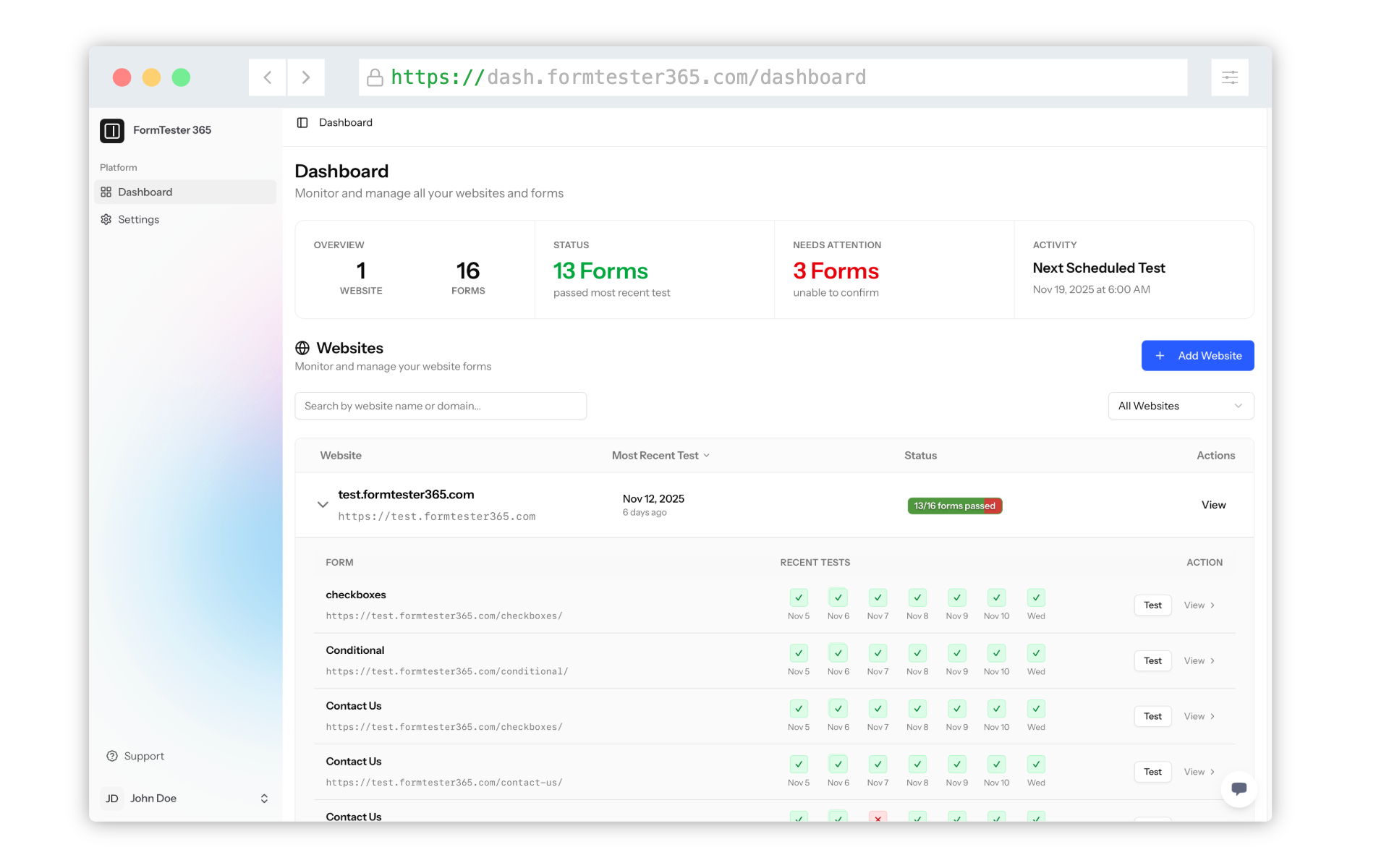Click the 13/16 forms passed status bar
1389x868 pixels.
pyautogui.click(x=954, y=506)
